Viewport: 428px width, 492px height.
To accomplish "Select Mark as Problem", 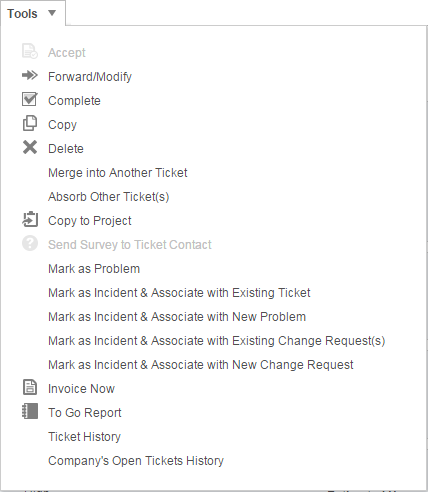I will [x=94, y=269].
